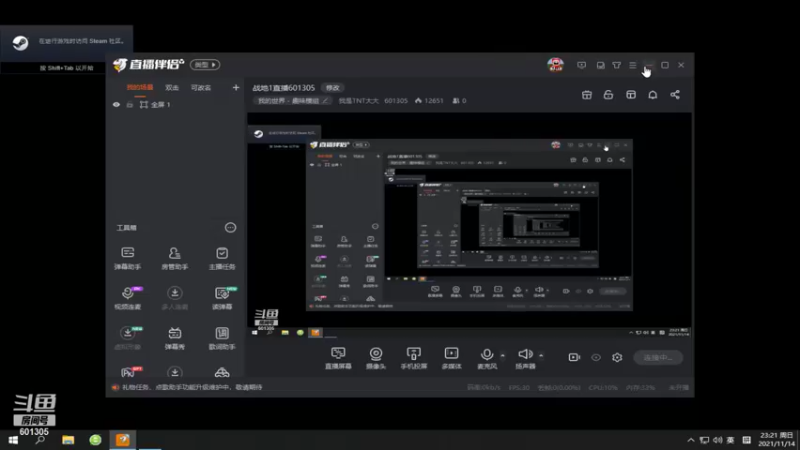Open green browser icon on taskbar
This screenshot has width=800, height=450.
tap(95, 440)
